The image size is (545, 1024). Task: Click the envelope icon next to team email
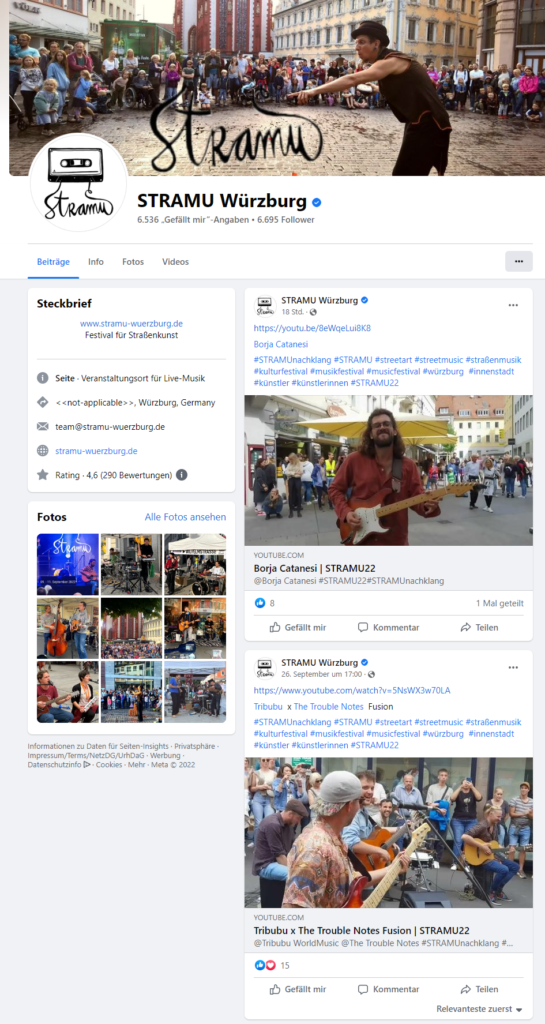coord(43,426)
